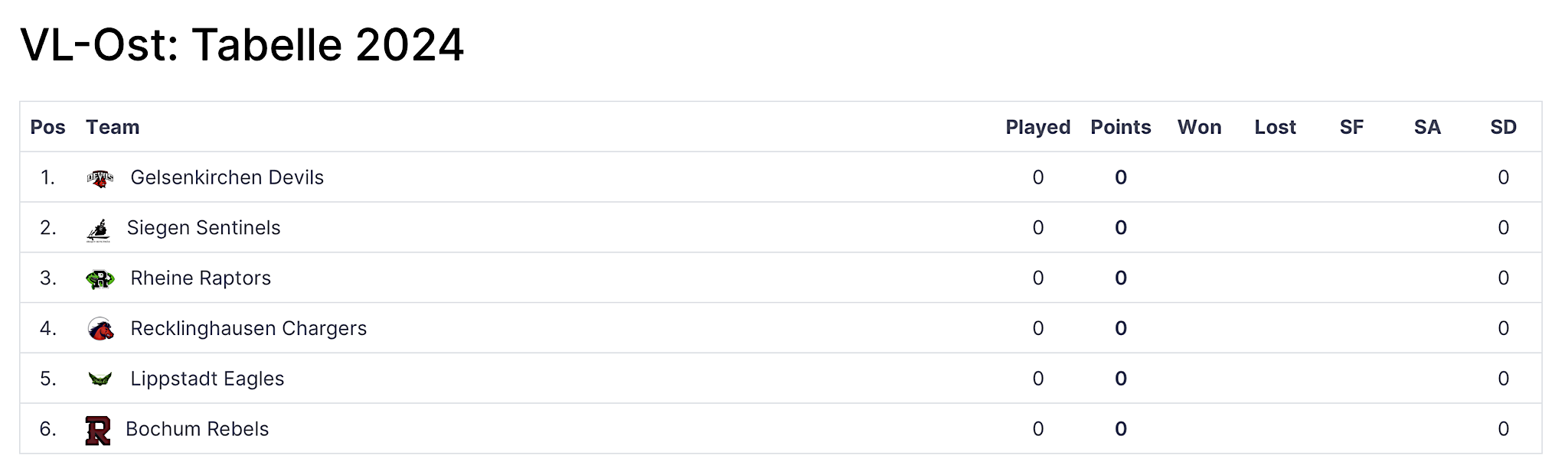Open the Gelsenkirchen Devils team link
Image resolution: width=1568 pixels, height=475 pixels.
tap(227, 177)
